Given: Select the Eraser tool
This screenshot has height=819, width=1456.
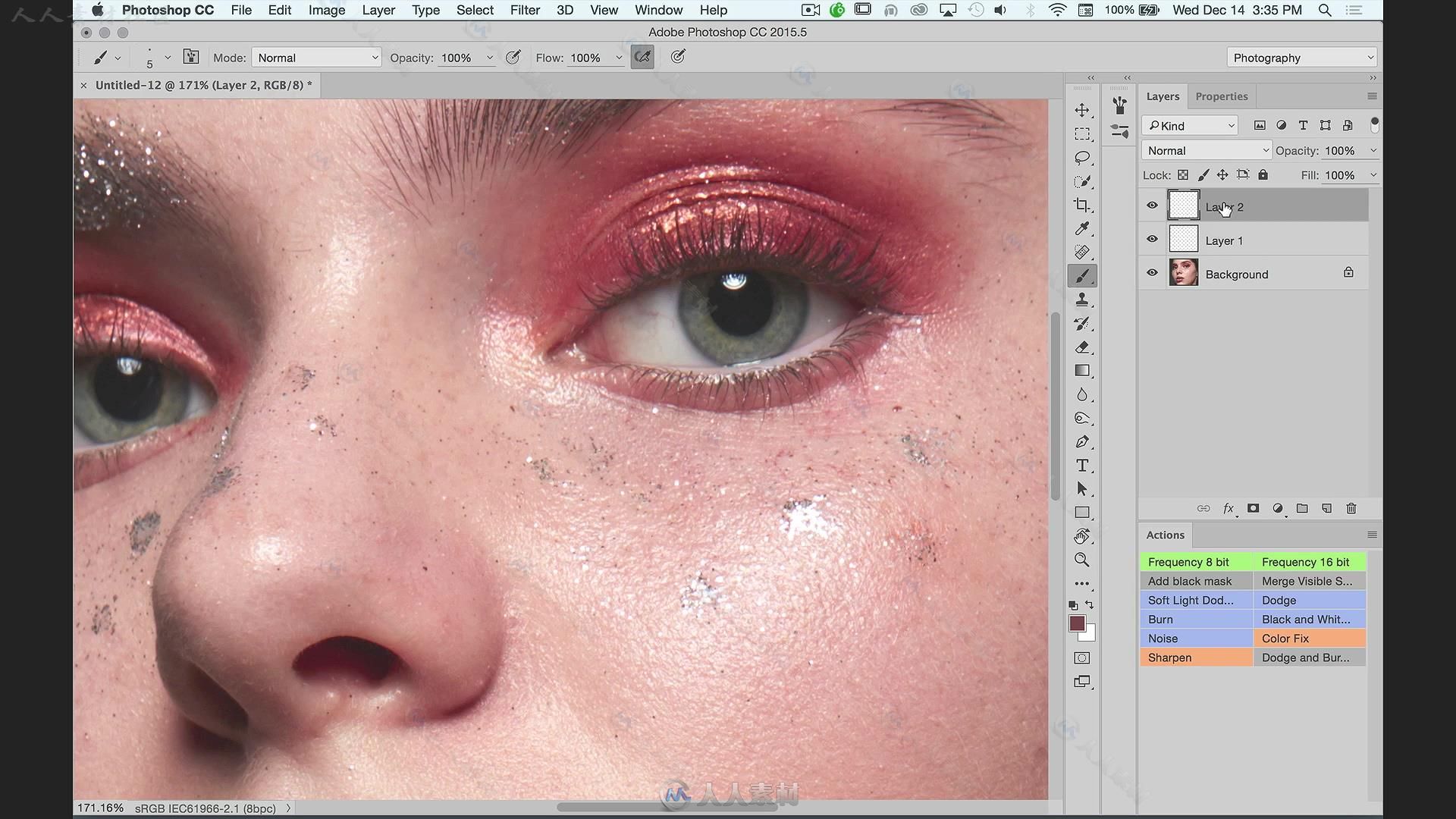Looking at the screenshot, I should pyautogui.click(x=1083, y=346).
